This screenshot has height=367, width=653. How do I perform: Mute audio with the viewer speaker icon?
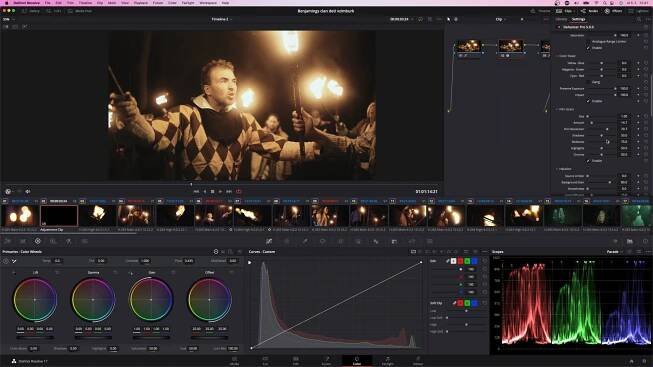tap(28, 192)
